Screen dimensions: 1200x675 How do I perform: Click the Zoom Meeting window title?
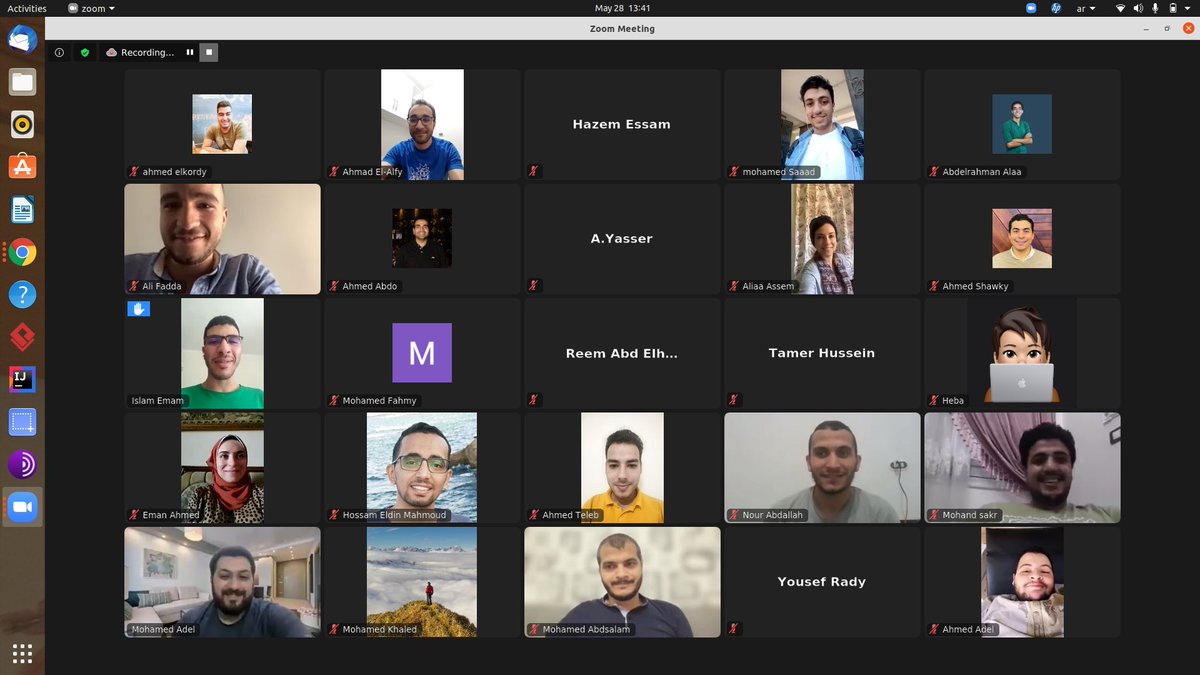622,29
